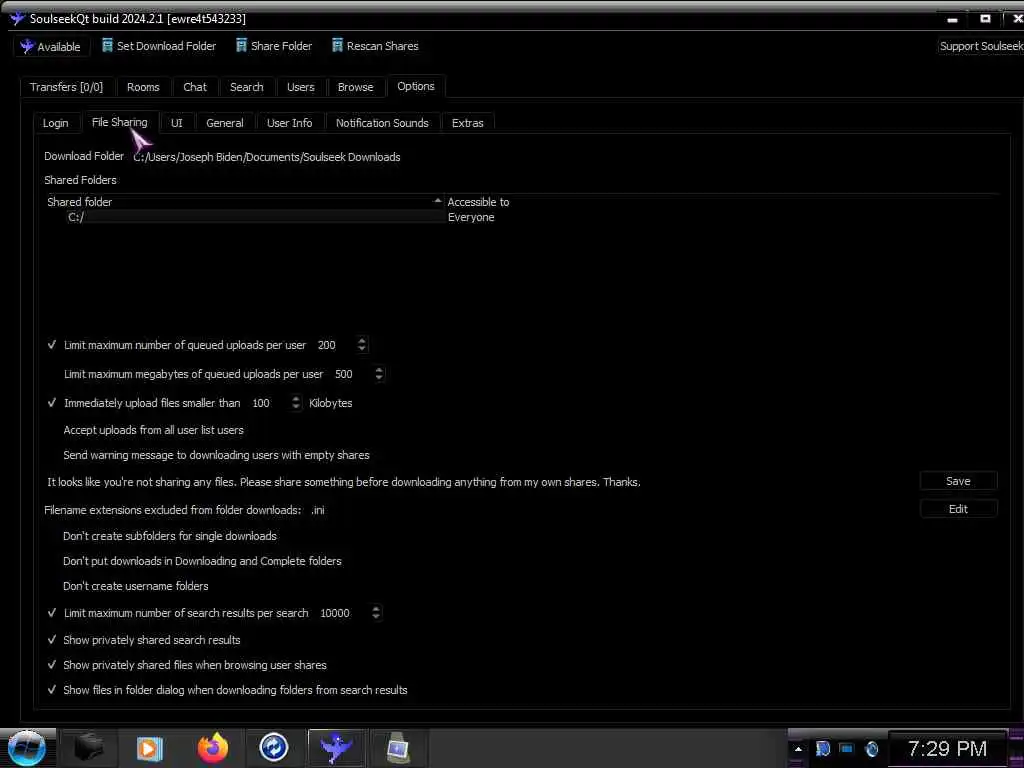This screenshot has width=1024, height=768.
Task: Uncheck Show files in folder dialog option
Action: (x=52, y=690)
